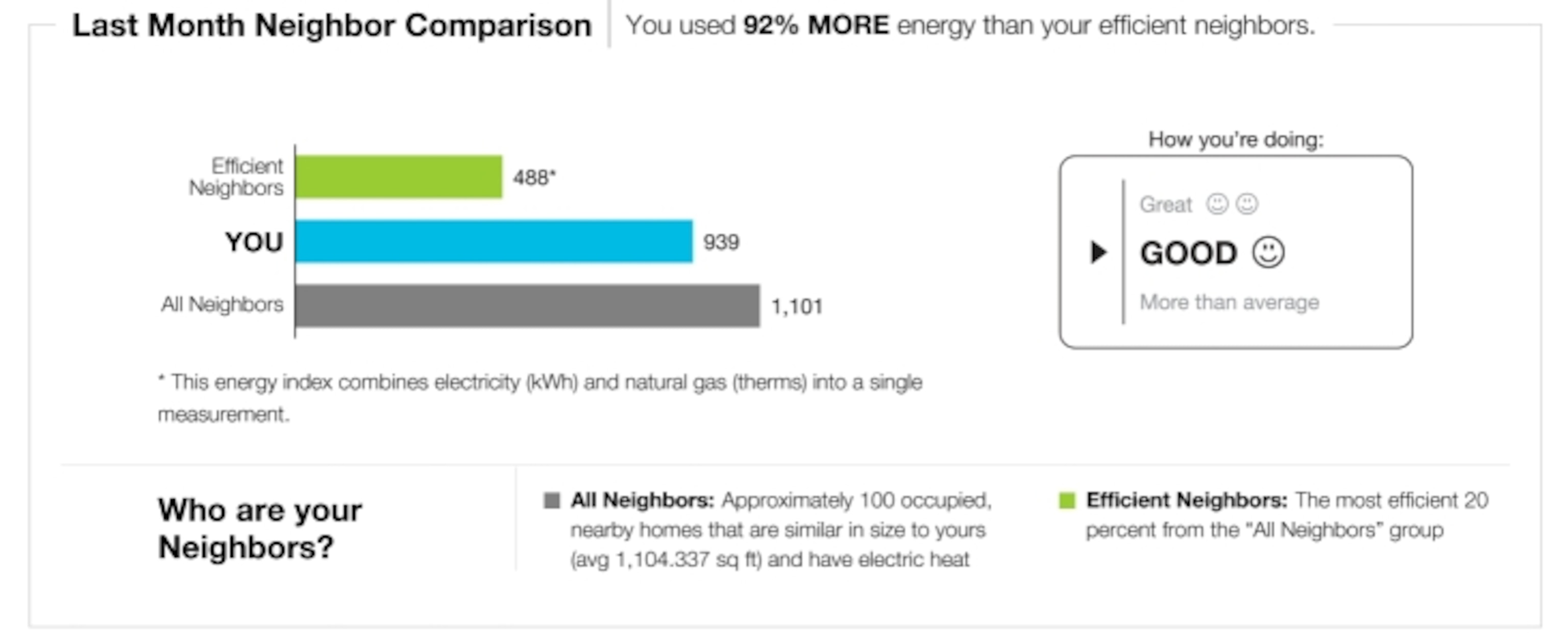Click the gray All Neighbors legend square
The width and height of the screenshot is (1568, 644).
tap(551, 501)
